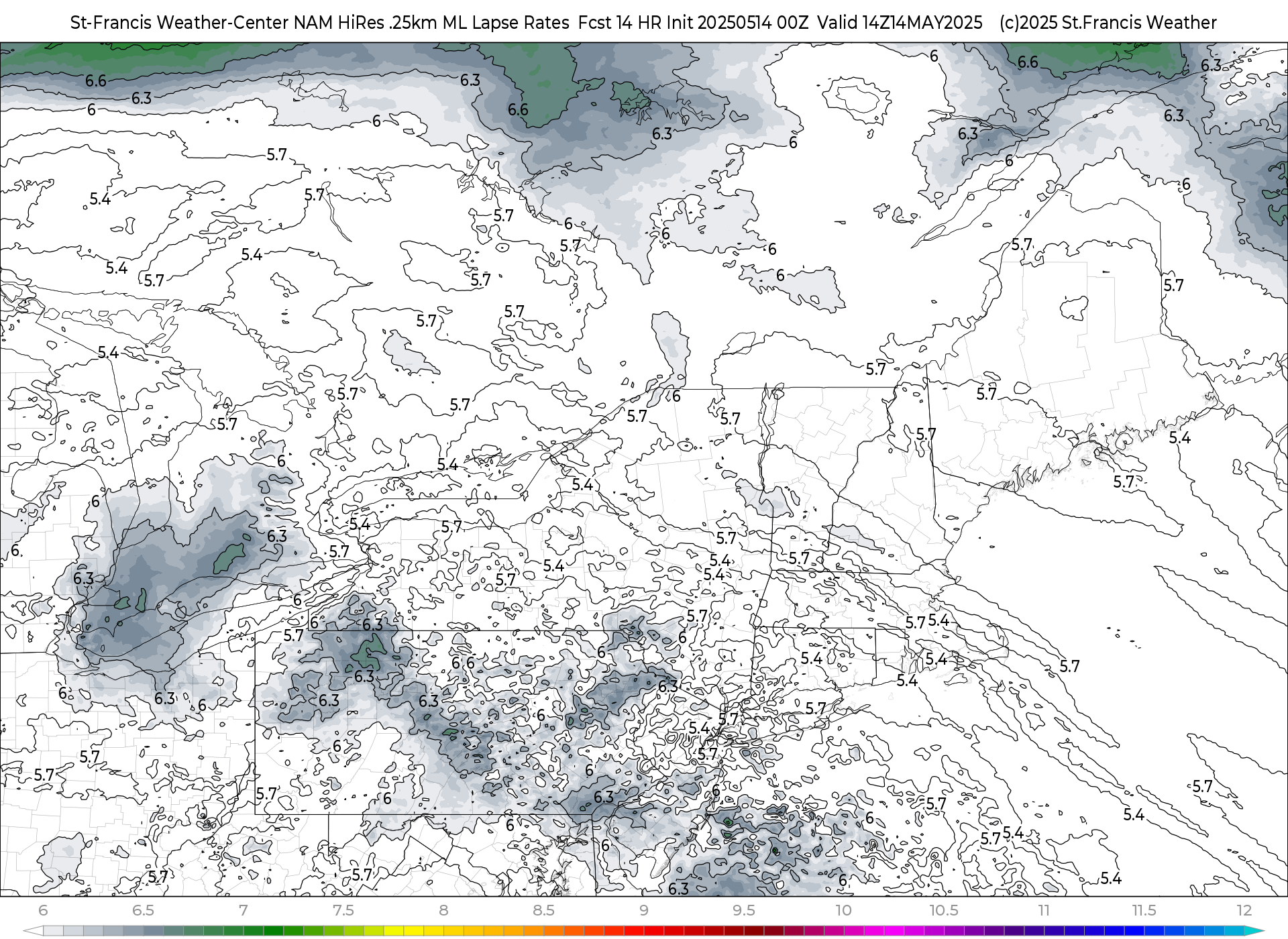Viewport: 1288px width, 939px height.
Task: Click the lightest gray first colorbar segment
Action: tap(54, 931)
